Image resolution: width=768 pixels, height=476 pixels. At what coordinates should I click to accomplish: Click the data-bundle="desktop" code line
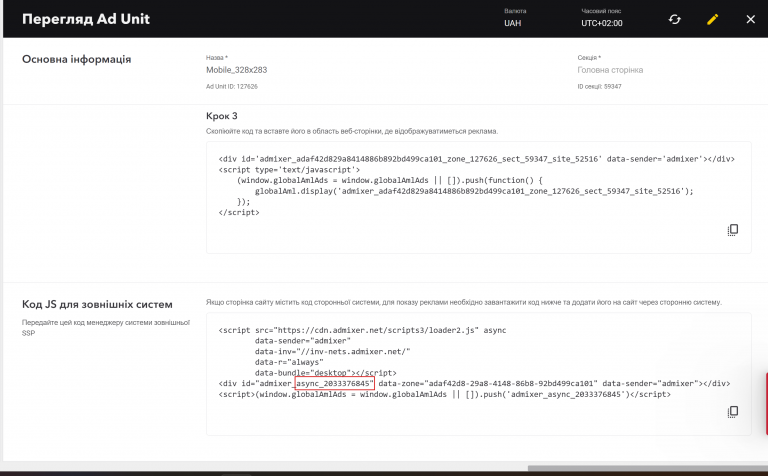pyautogui.click(x=326, y=373)
